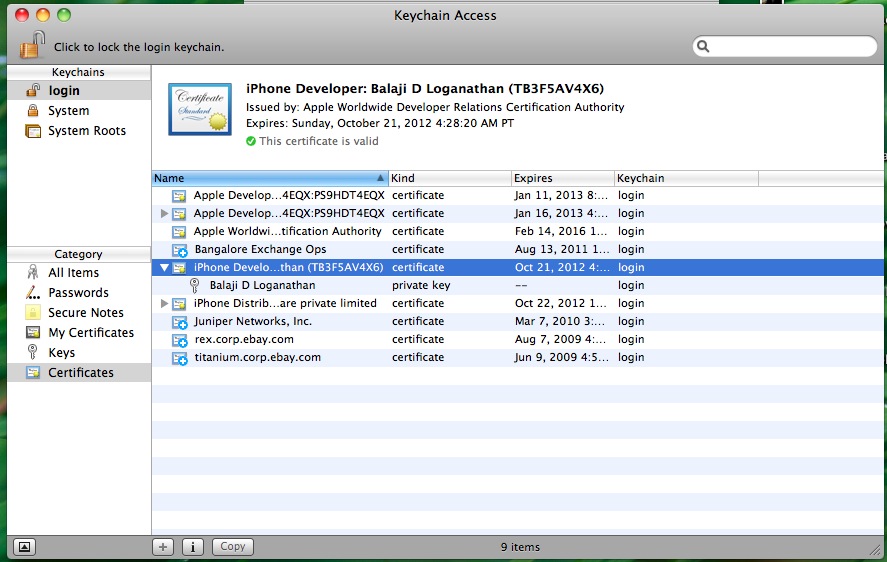Show the My Certificates category
This screenshot has height=562, width=887.
79,333
